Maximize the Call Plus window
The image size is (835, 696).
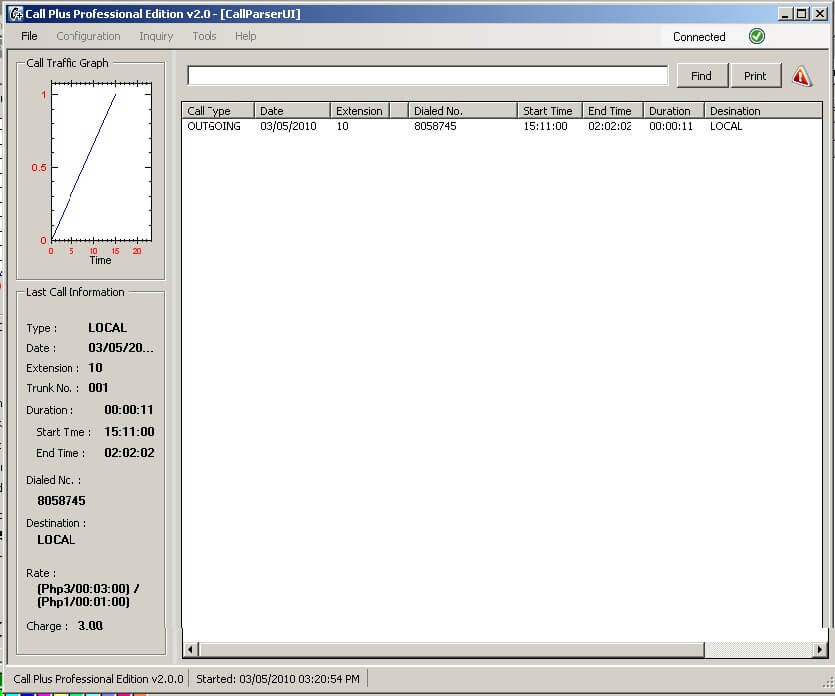coord(801,14)
